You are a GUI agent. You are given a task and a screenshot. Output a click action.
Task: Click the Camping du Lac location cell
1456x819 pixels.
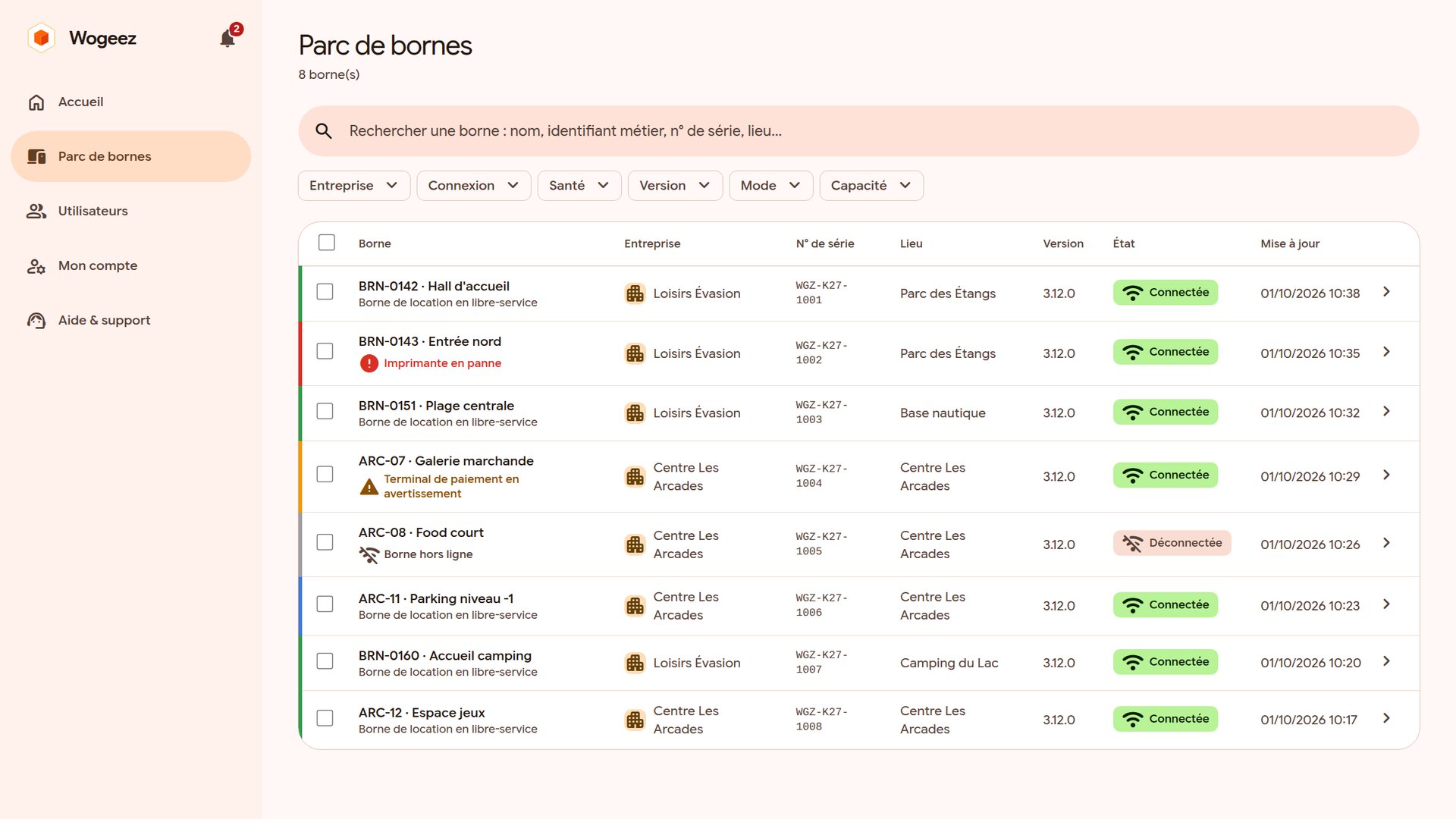tap(949, 663)
